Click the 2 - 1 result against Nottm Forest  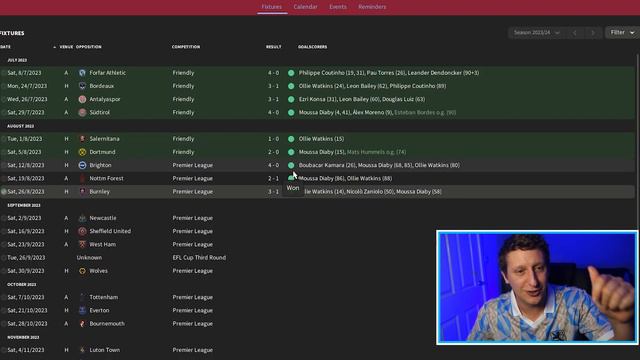pyautogui.click(x=273, y=178)
